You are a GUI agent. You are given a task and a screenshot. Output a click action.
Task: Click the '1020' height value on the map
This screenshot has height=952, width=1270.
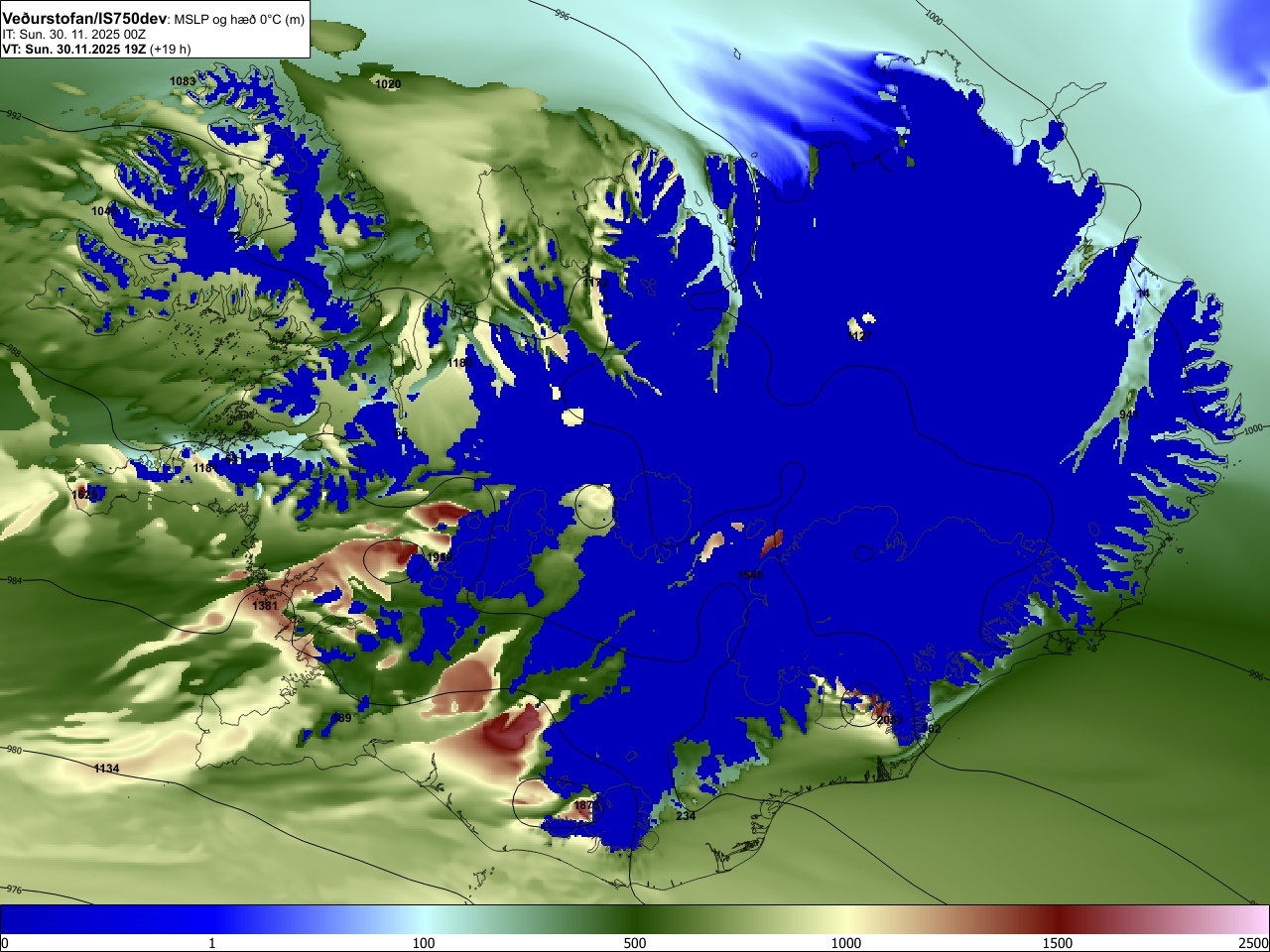388,84
